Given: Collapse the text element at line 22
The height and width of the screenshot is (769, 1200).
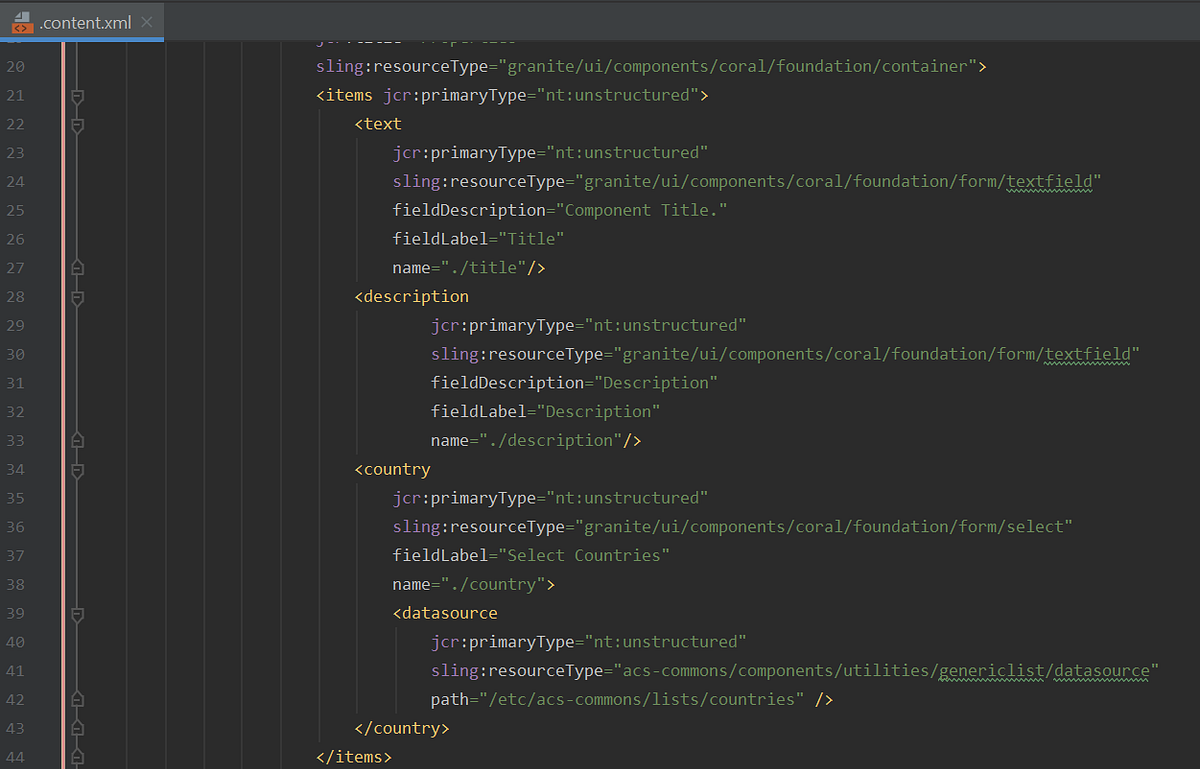Looking at the screenshot, I should click(x=77, y=125).
